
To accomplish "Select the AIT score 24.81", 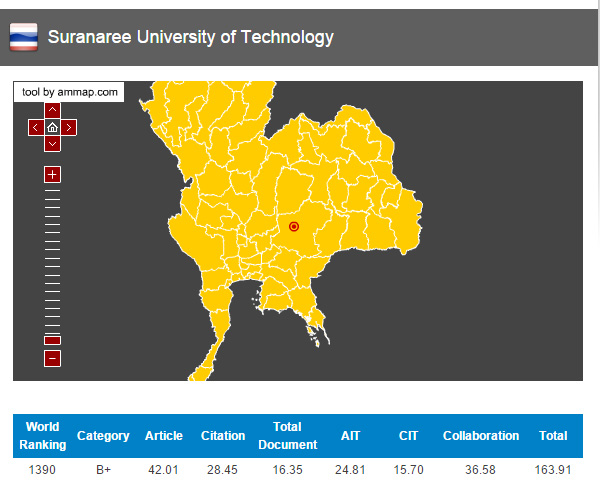I will 350,470.
